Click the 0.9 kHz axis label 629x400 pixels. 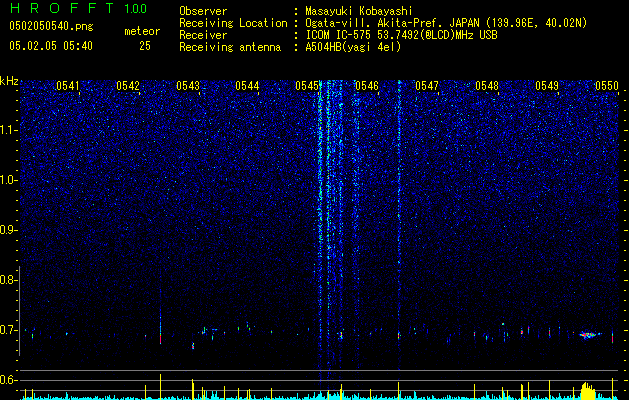point(8,230)
